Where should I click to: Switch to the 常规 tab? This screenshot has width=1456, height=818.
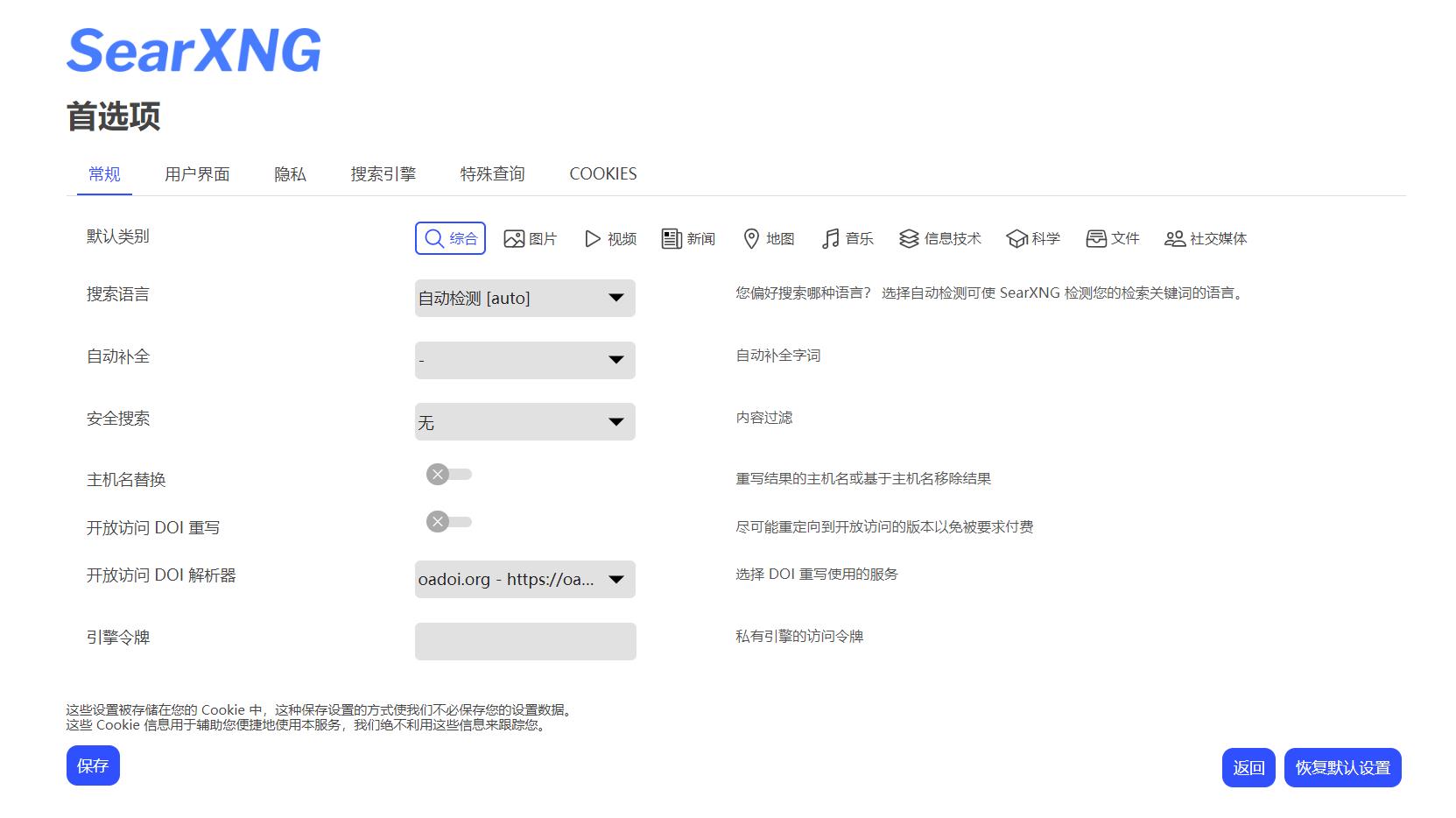tap(104, 173)
